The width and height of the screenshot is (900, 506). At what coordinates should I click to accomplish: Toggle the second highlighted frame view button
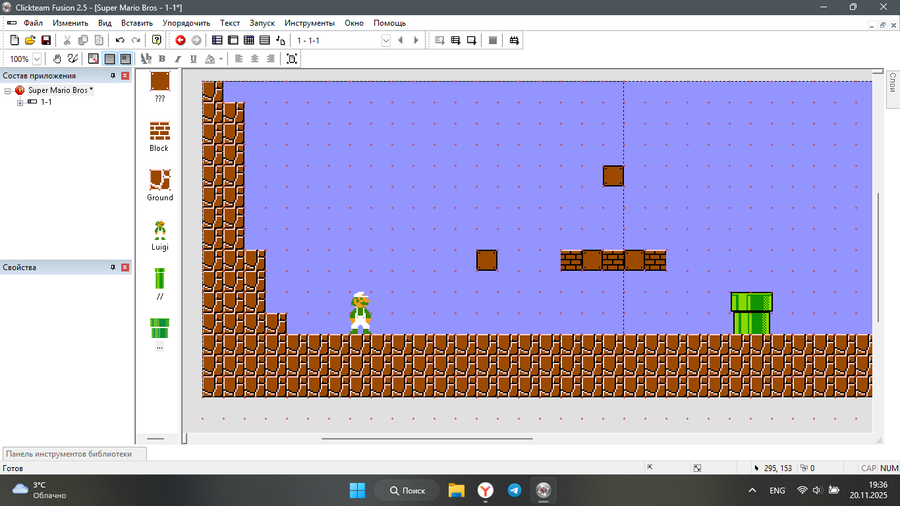point(125,59)
